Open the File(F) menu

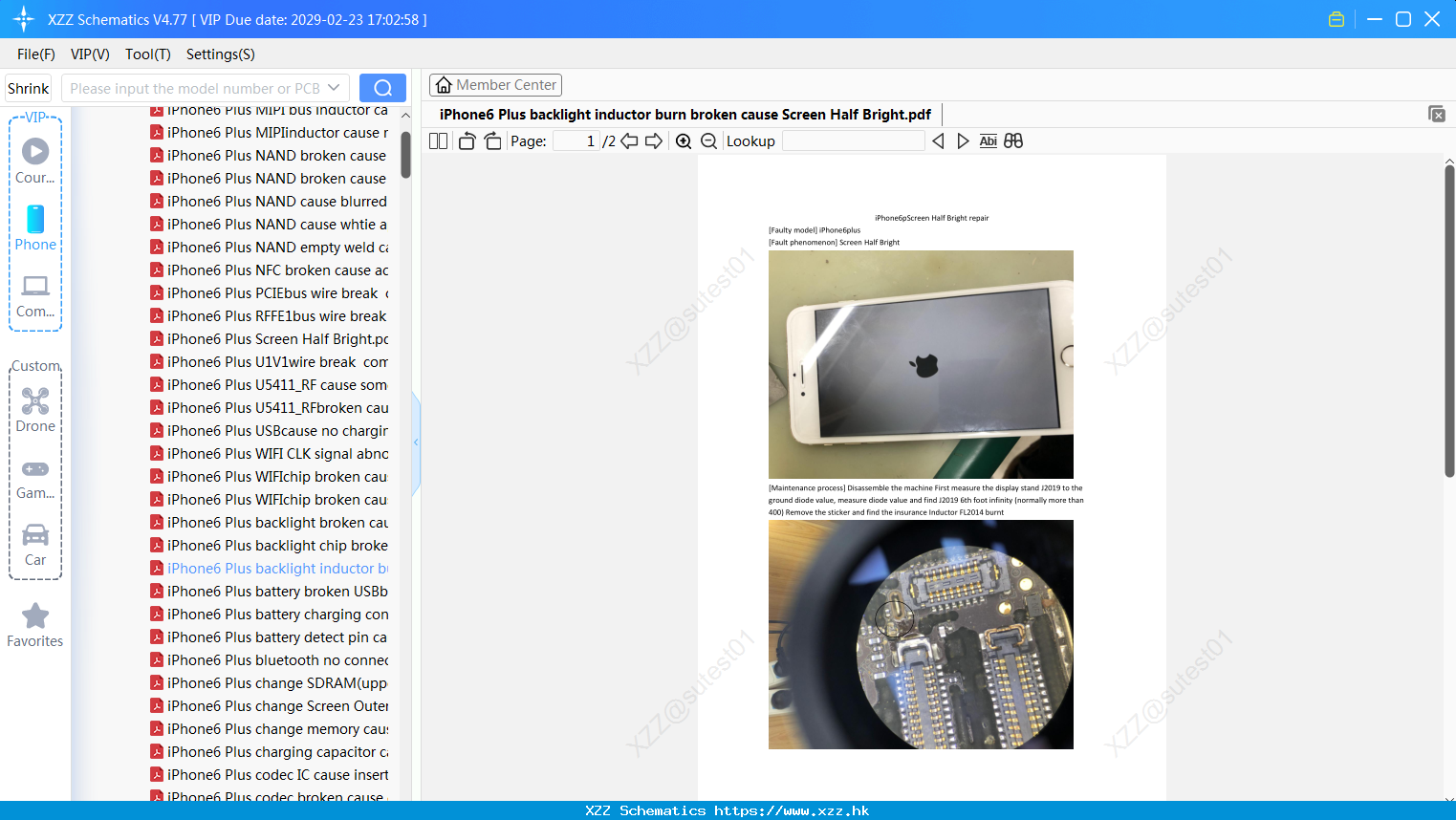pos(36,54)
